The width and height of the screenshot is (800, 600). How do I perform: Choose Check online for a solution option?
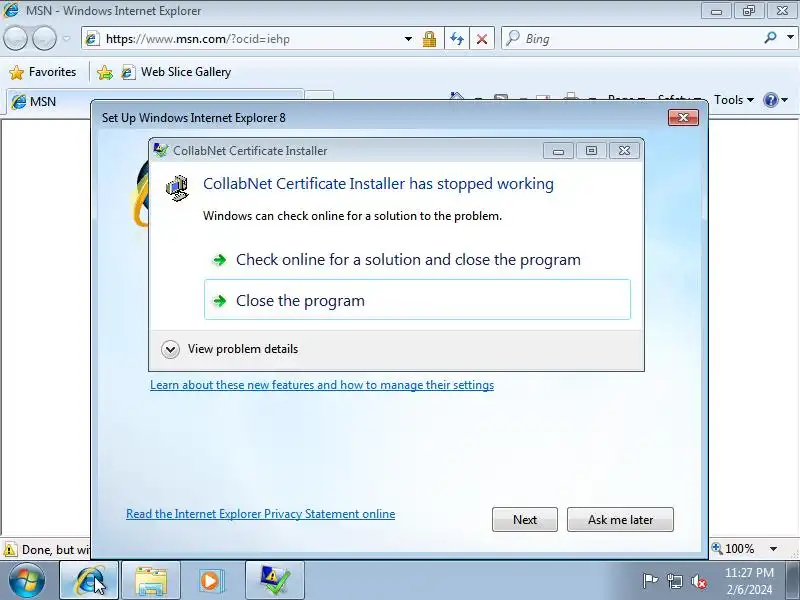click(417, 260)
